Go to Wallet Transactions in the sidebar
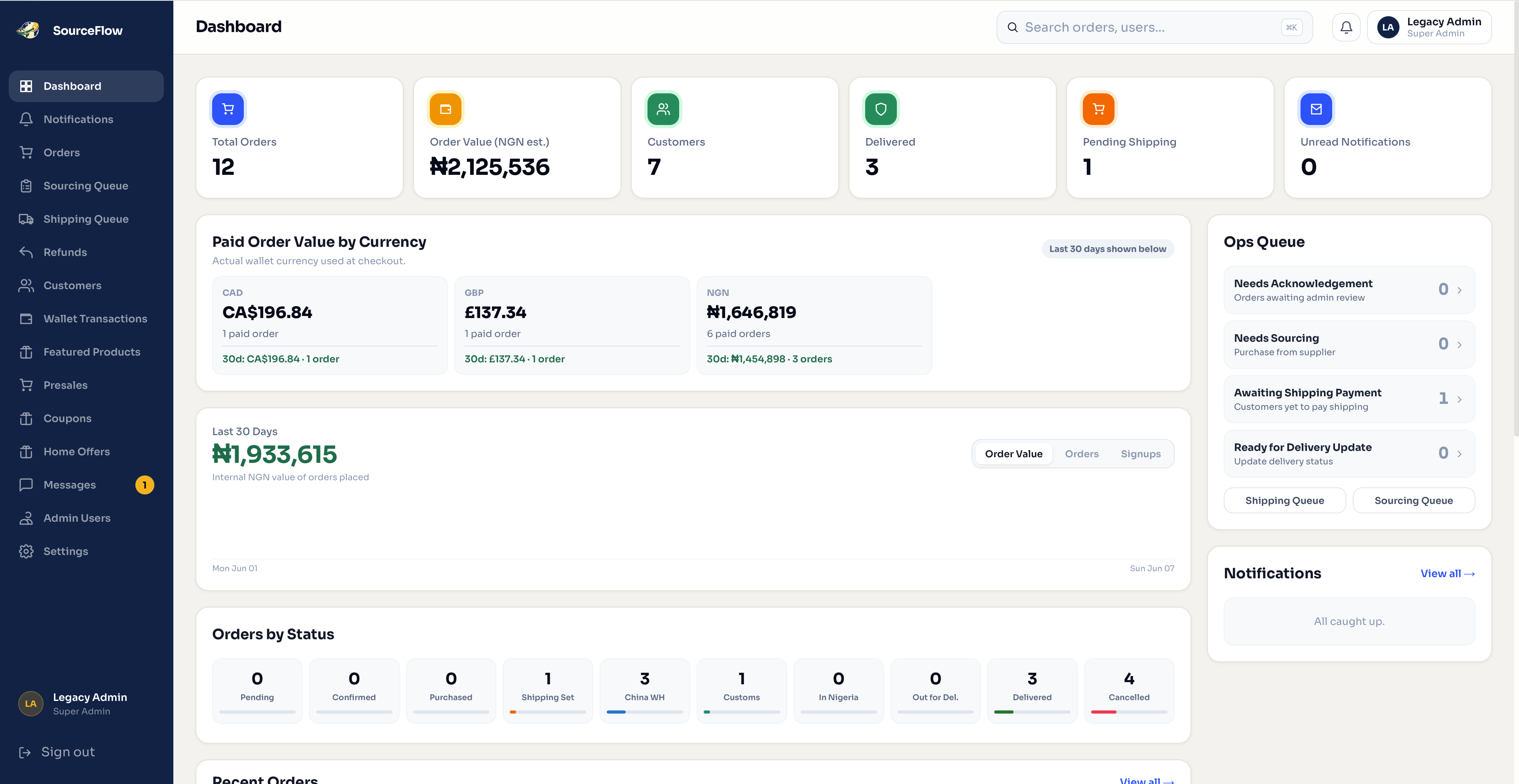 (86, 318)
